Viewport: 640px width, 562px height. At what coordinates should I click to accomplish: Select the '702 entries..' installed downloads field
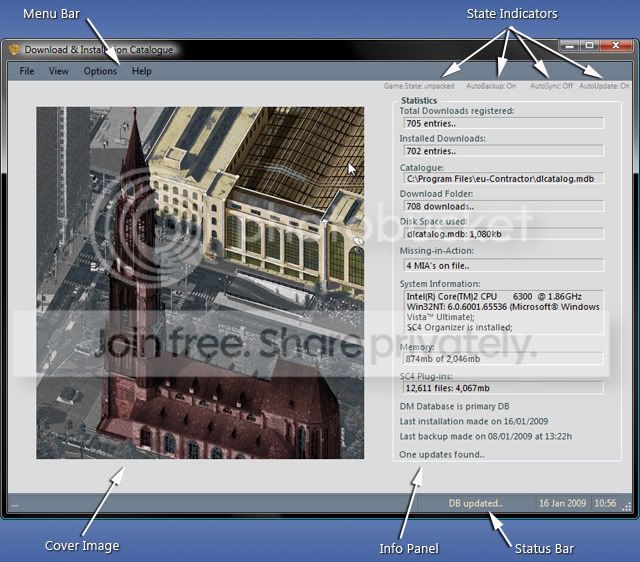(504, 151)
